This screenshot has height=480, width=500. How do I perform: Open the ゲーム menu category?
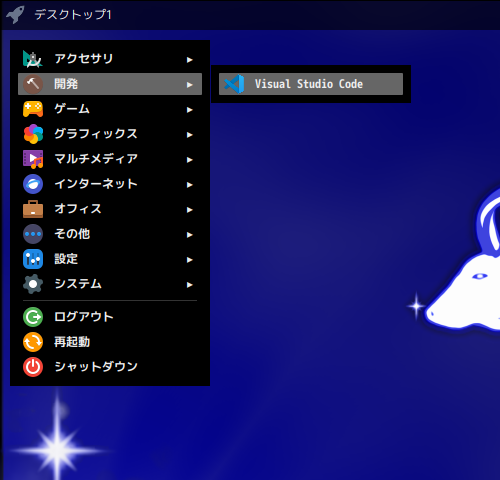tap(110, 109)
